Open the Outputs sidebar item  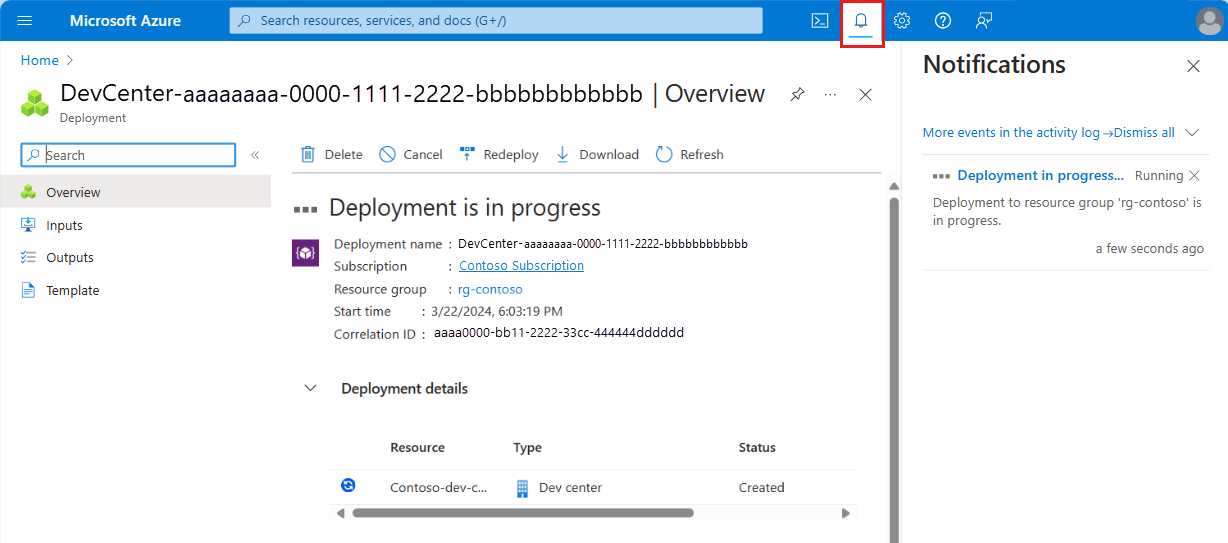pyautogui.click(x=69, y=257)
